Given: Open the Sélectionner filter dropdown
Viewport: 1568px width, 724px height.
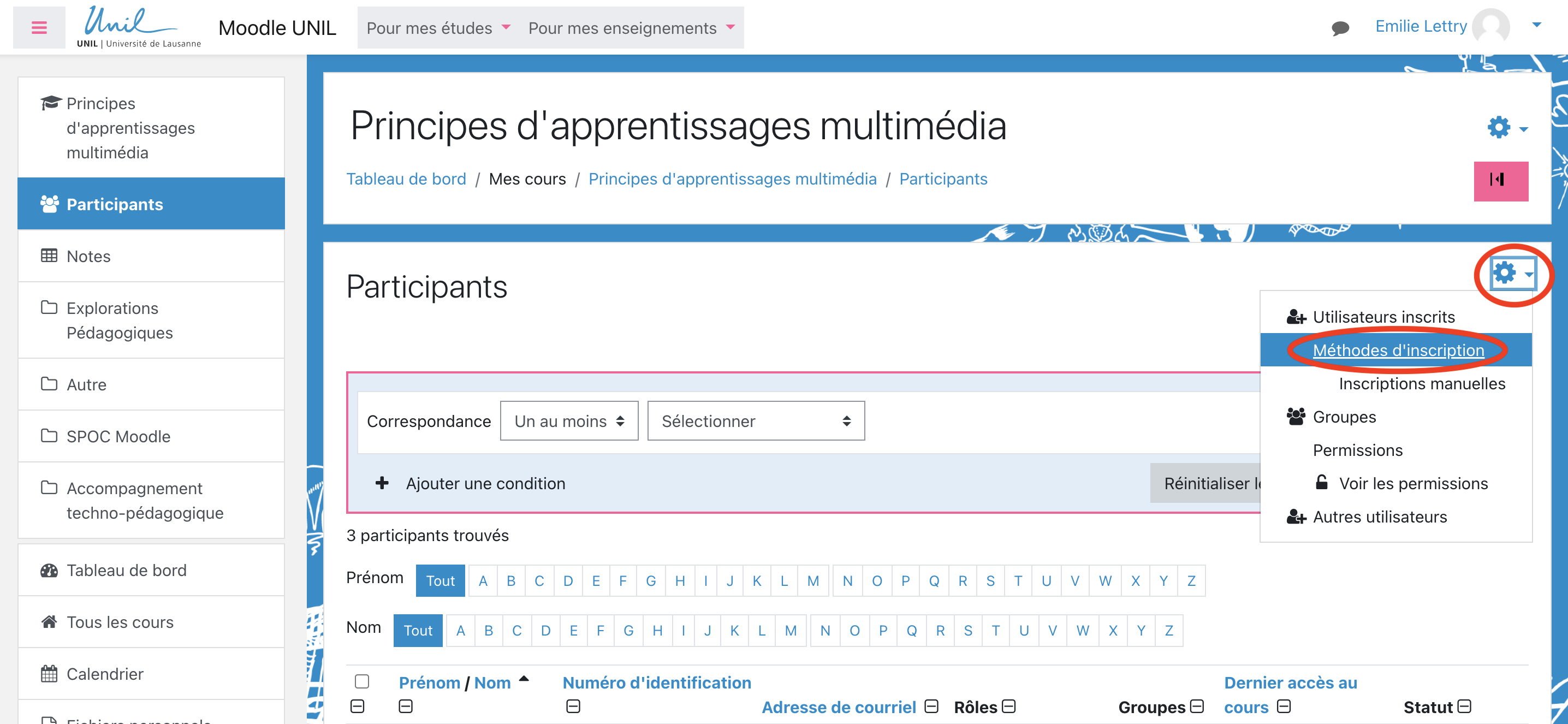Looking at the screenshot, I should (x=756, y=422).
